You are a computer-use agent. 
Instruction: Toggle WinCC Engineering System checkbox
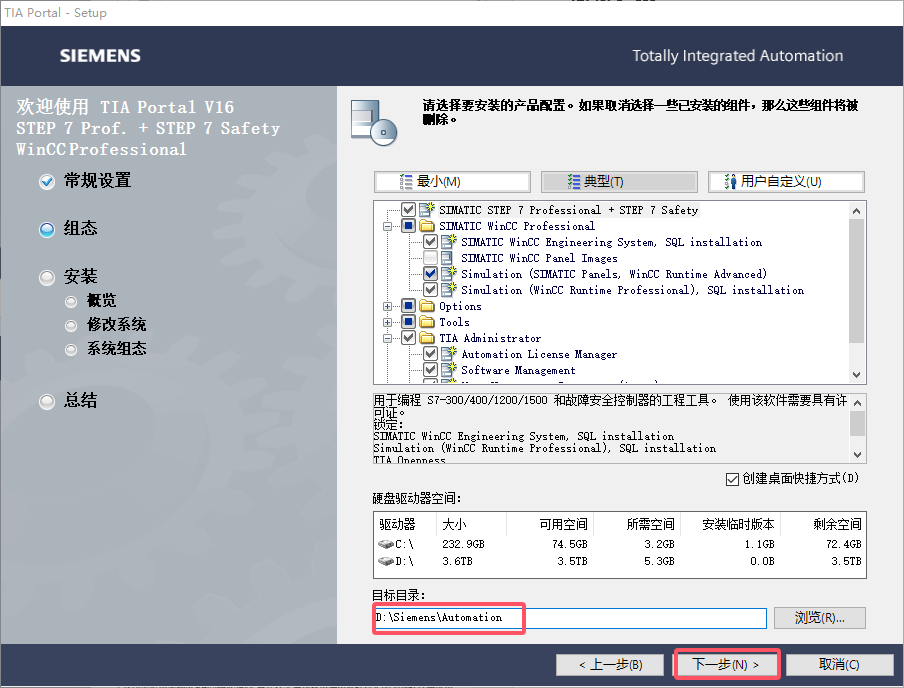tap(430, 242)
